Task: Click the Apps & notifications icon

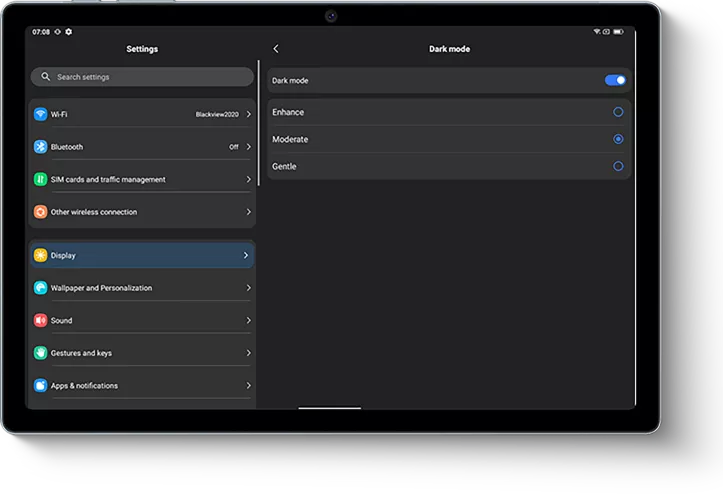Action: click(41, 386)
